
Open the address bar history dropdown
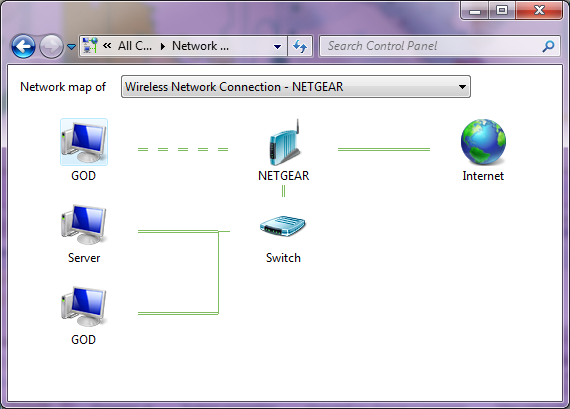(277, 47)
